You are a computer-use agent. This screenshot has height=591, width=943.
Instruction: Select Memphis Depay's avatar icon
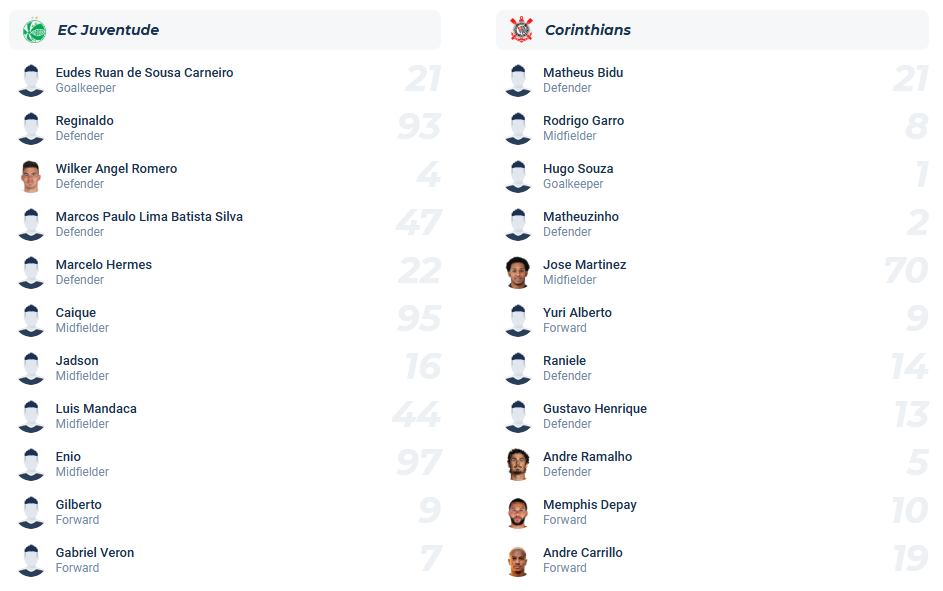tap(518, 512)
